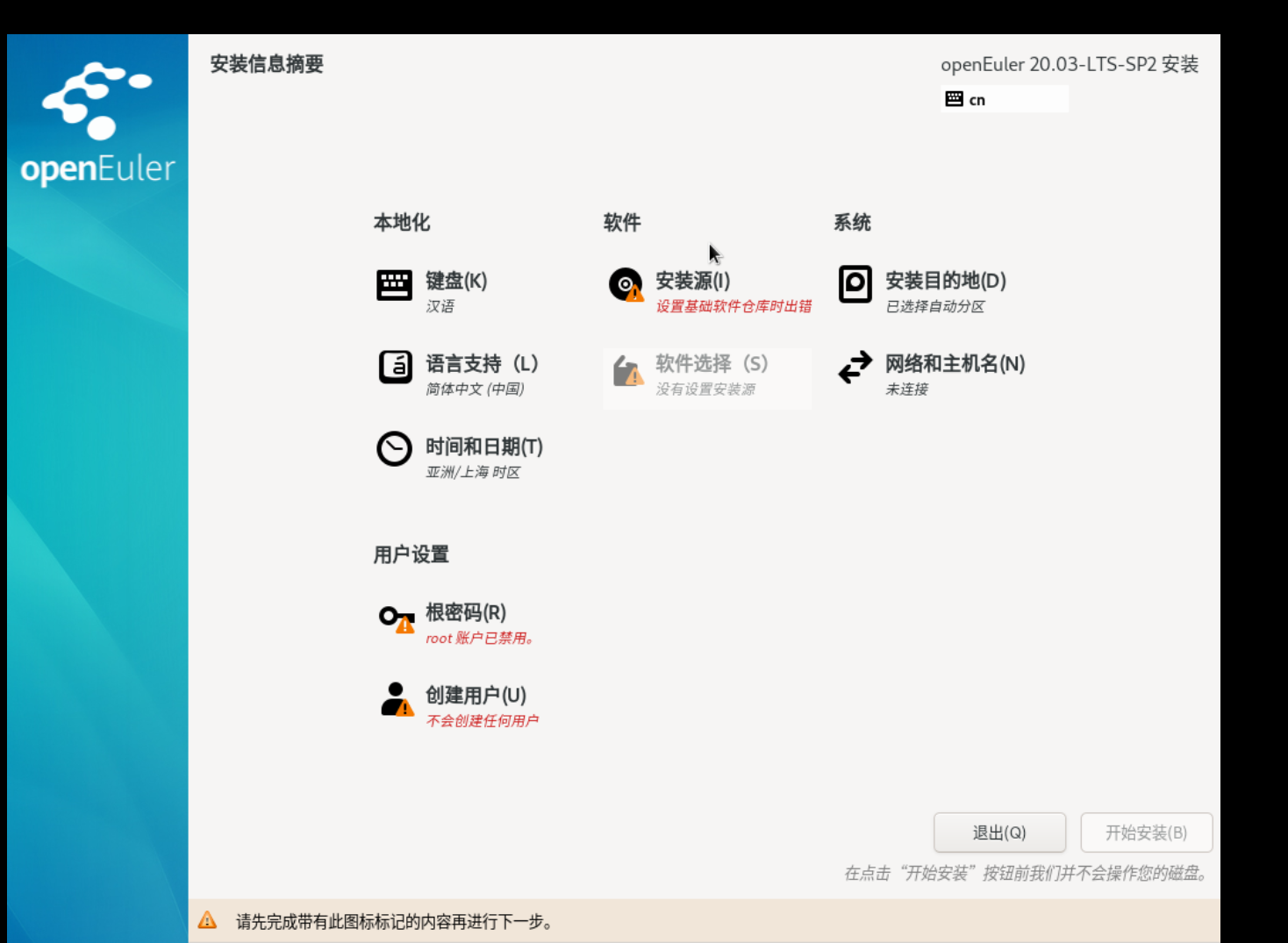This screenshot has width=1288, height=943.
Task: Click the 创建用户(U) person icon
Action: coord(397,700)
